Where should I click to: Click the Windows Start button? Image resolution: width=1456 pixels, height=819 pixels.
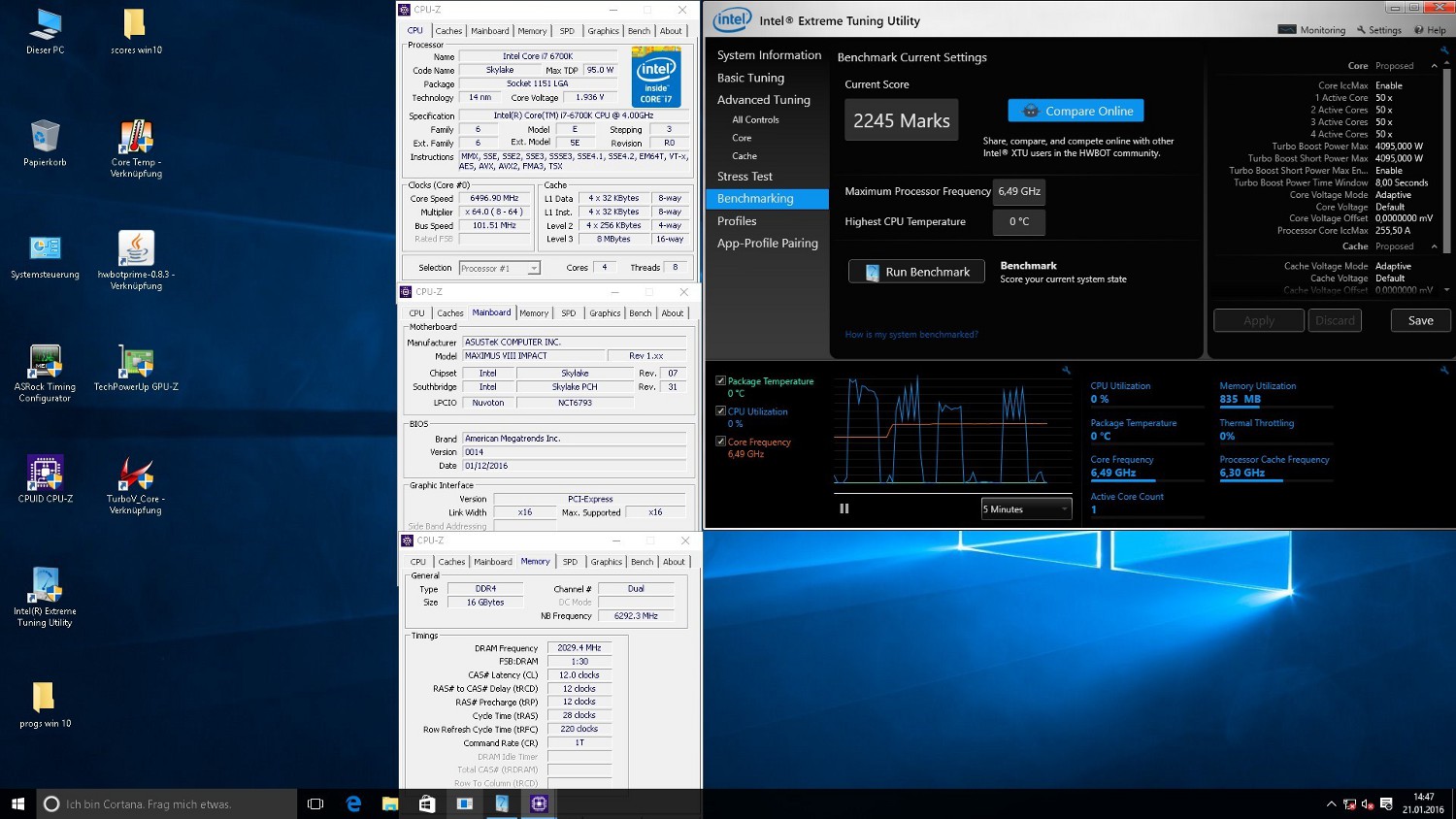click(x=17, y=803)
